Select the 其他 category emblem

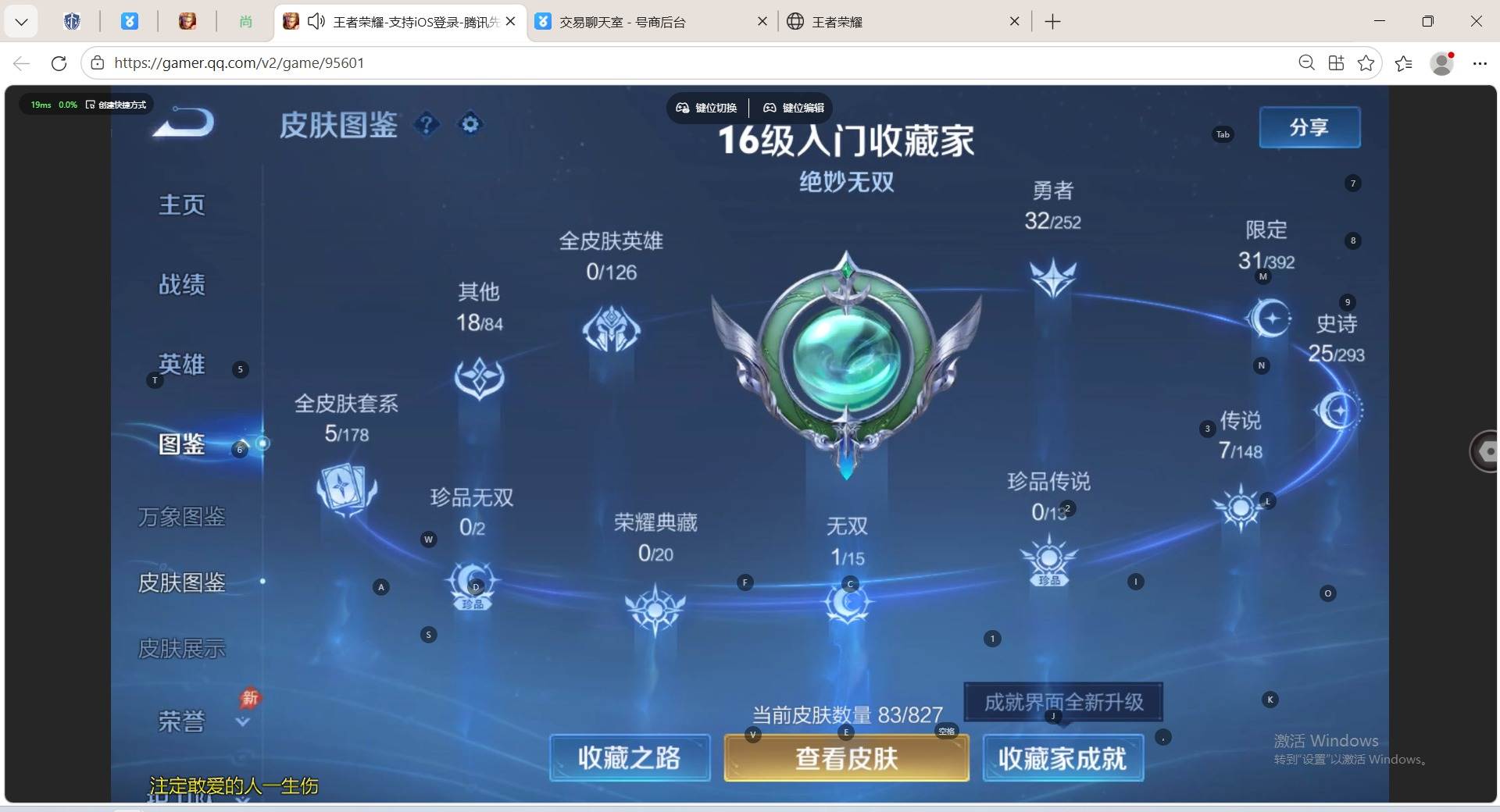click(x=479, y=378)
